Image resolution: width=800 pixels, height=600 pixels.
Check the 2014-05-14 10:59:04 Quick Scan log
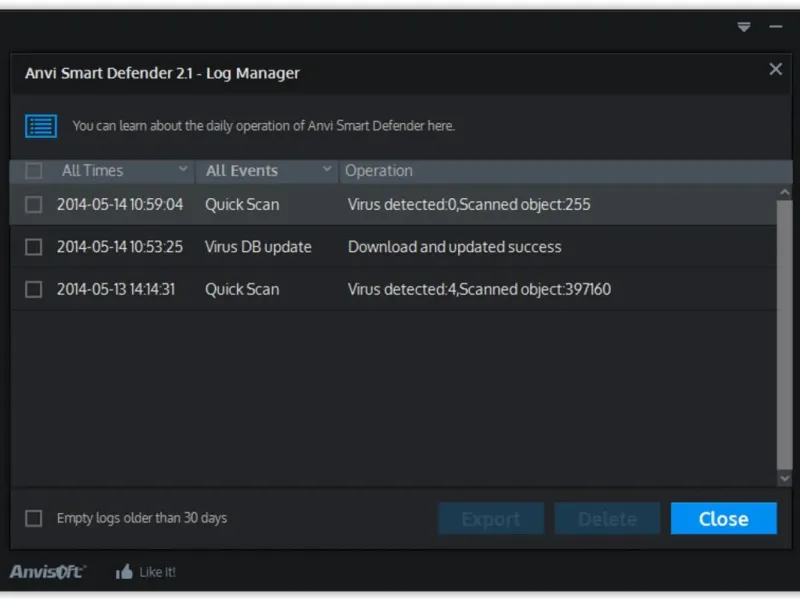coord(34,205)
